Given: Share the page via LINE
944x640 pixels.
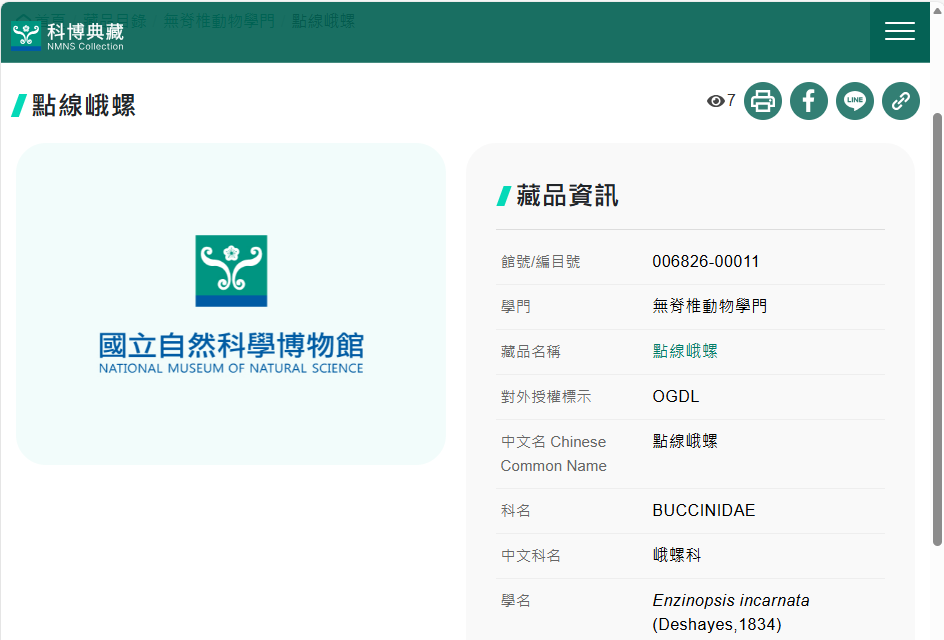Looking at the screenshot, I should coord(855,101).
